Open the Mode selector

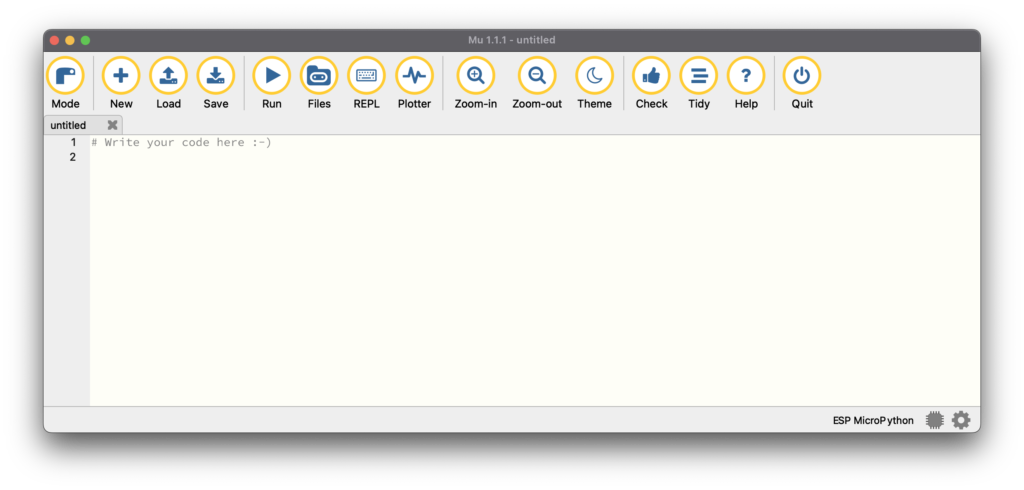click(65, 83)
